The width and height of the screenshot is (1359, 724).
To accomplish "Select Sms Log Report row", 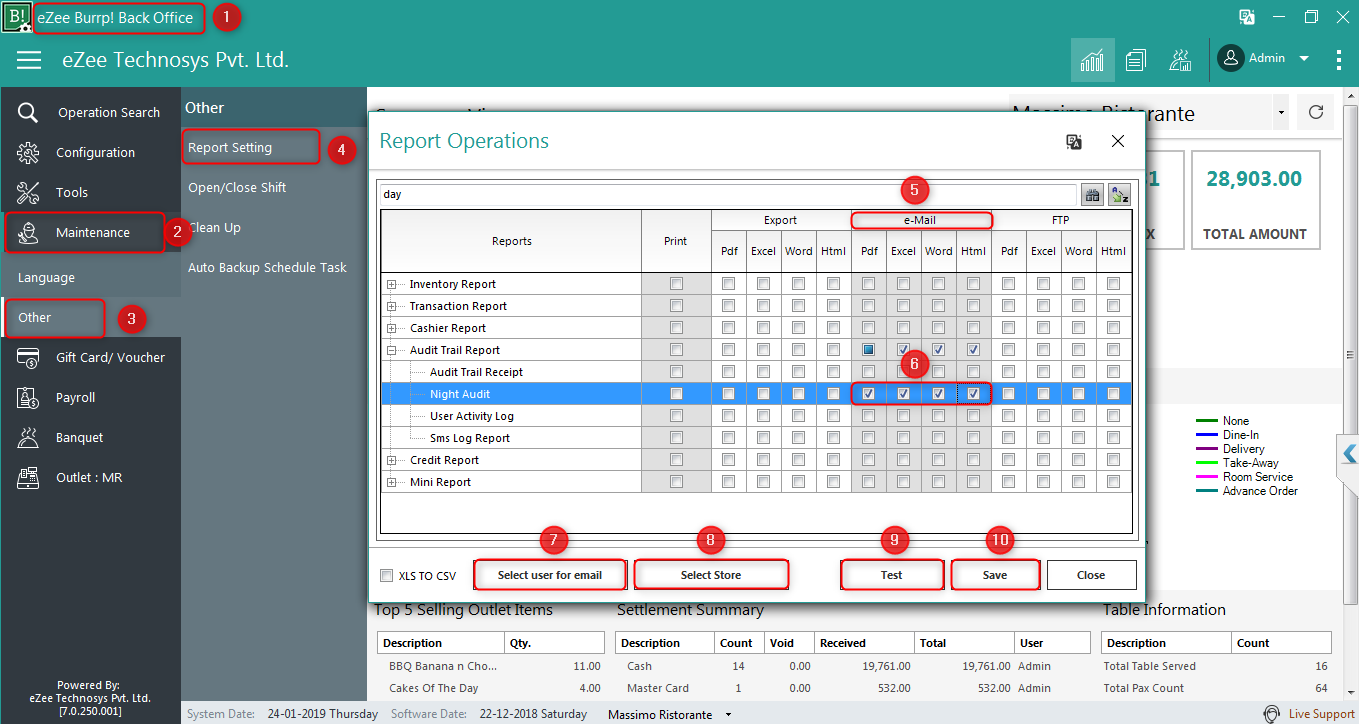I will [x=470, y=438].
